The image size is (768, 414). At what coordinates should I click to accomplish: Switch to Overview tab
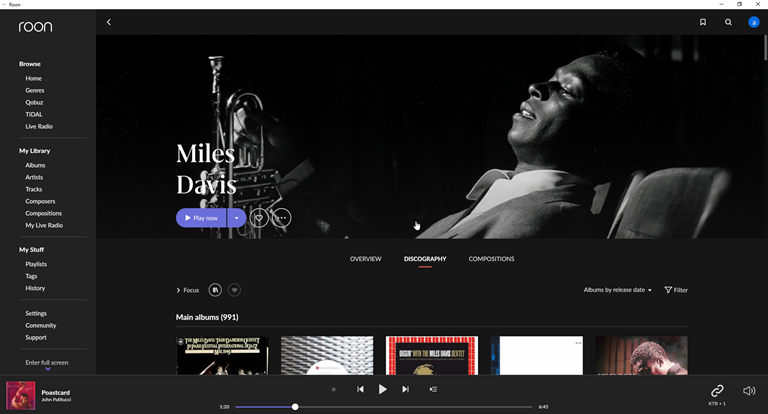[x=365, y=259]
